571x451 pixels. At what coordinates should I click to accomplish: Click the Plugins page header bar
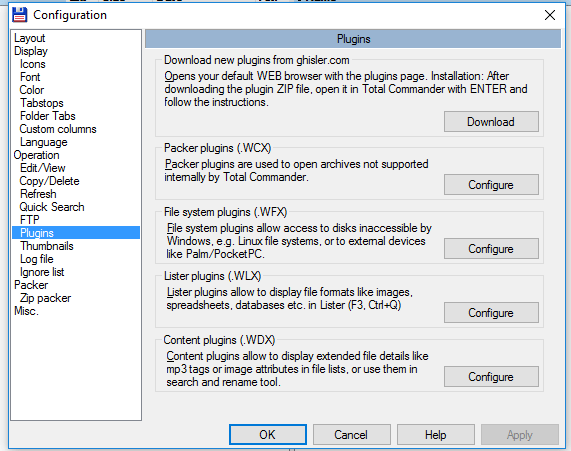pyautogui.click(x=353, y=39)
